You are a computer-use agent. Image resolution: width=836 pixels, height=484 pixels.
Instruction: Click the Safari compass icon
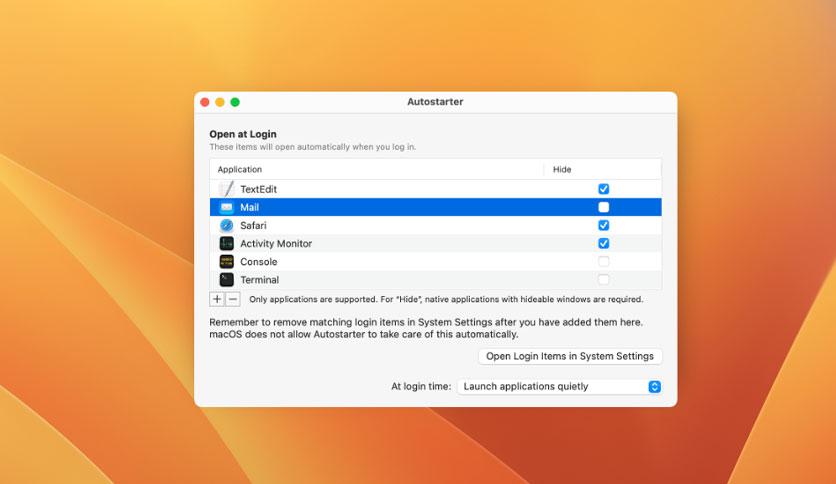point(227,225)
